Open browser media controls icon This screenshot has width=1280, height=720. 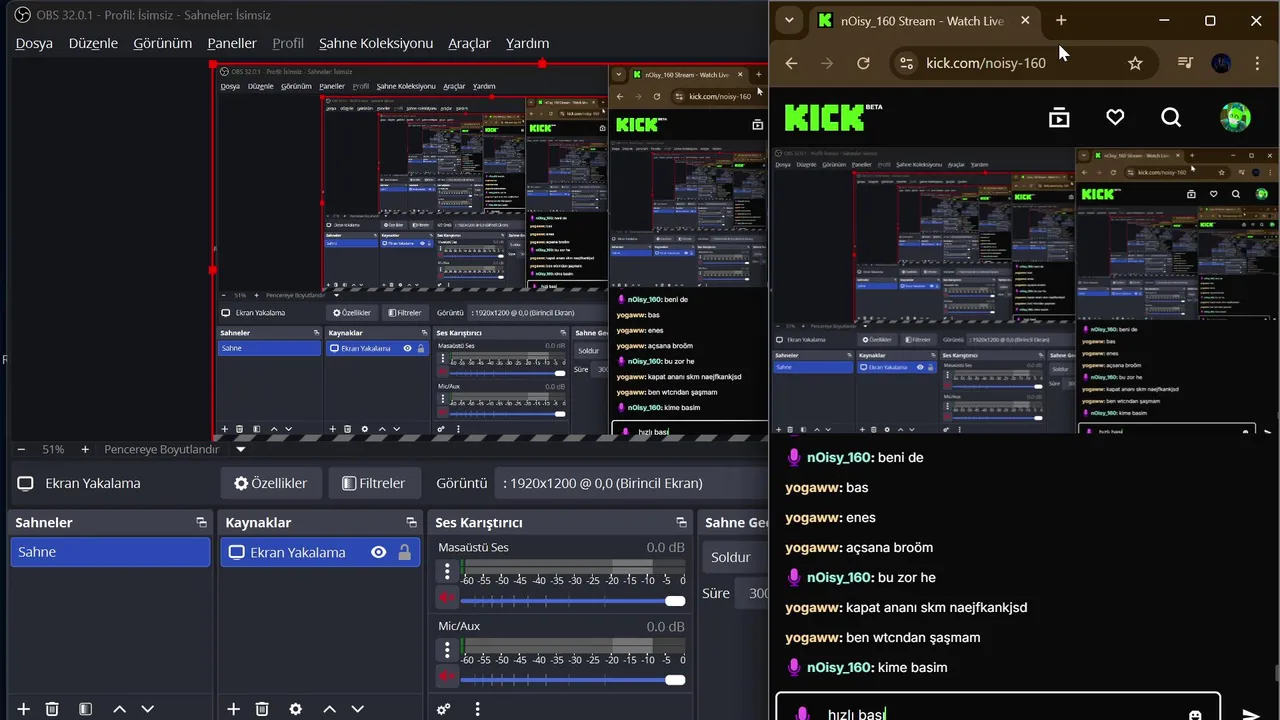1185,63
